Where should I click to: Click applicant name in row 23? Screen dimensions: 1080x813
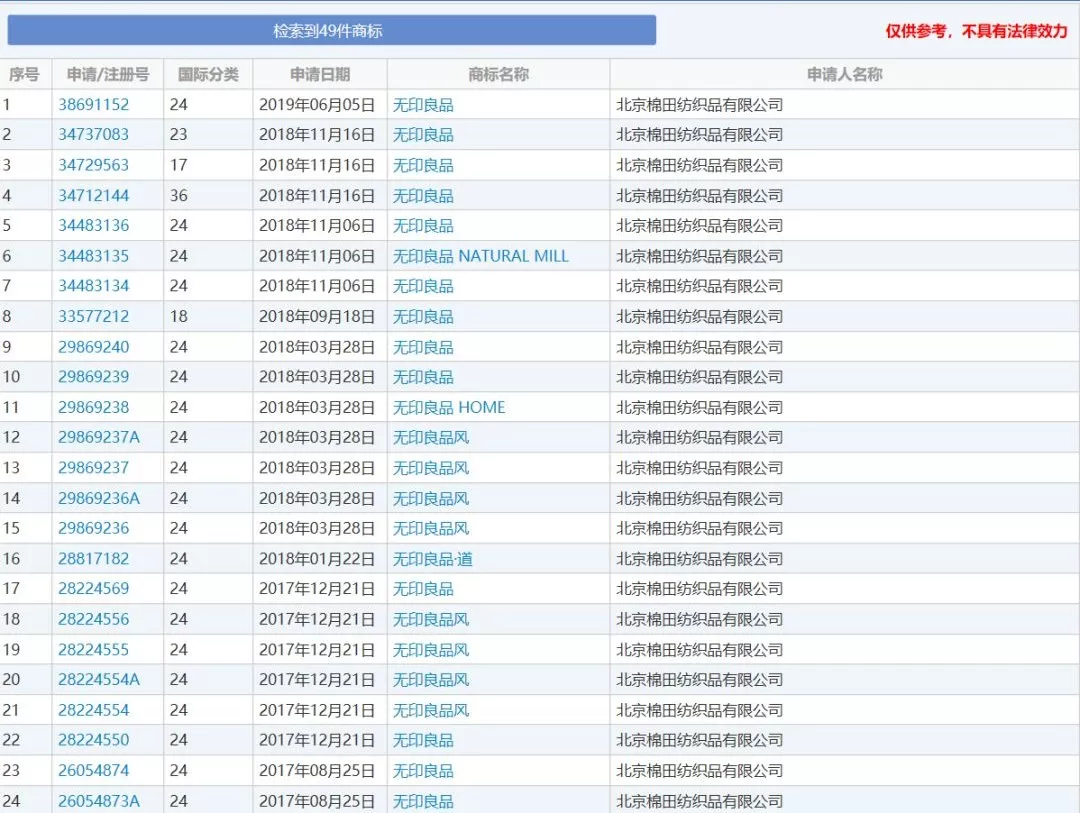(x=700, y=770)
